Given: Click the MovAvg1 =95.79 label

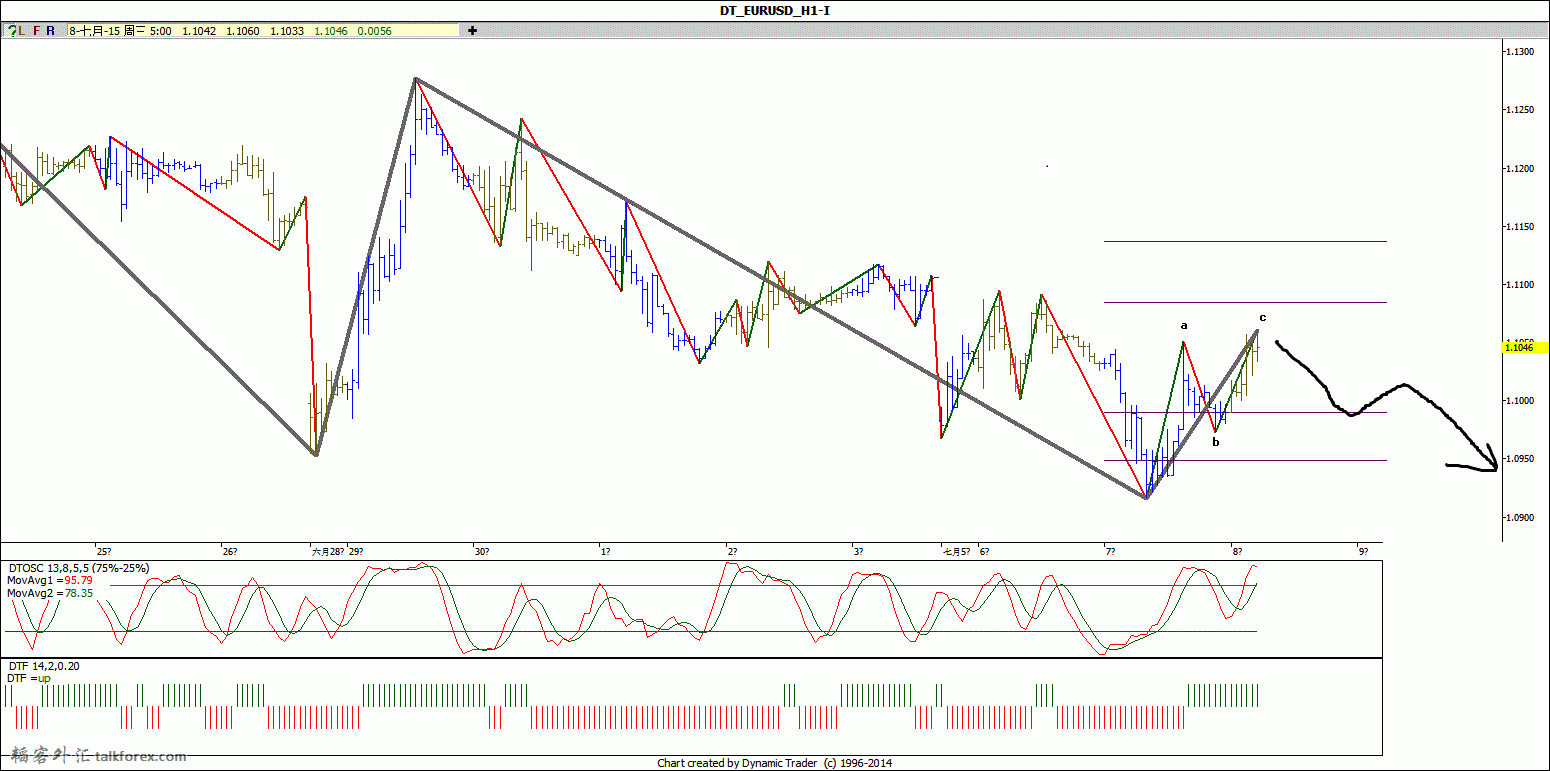Looking at the screenshot, I should (50, 580).
